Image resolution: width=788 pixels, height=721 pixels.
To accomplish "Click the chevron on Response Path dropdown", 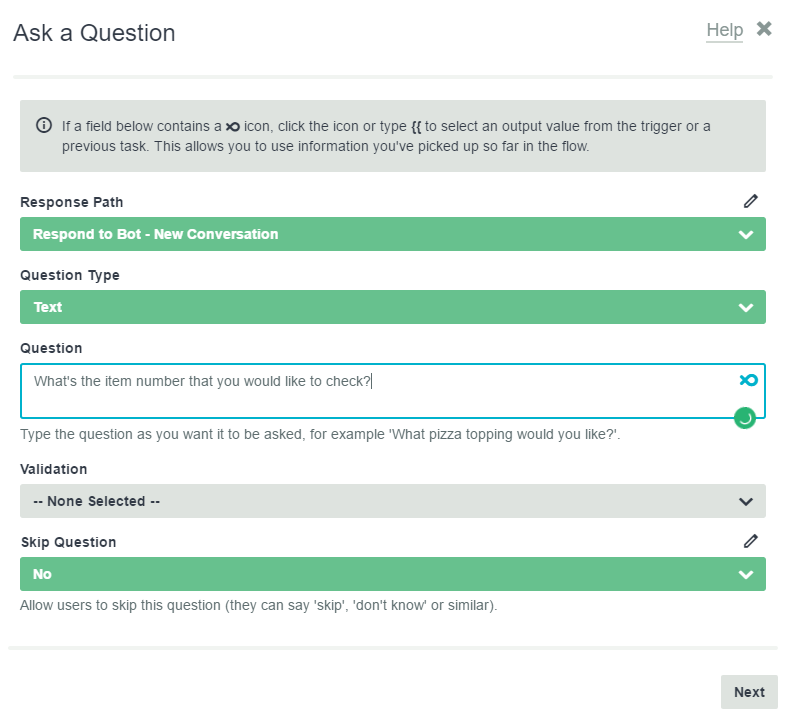I will click(746, 235).
